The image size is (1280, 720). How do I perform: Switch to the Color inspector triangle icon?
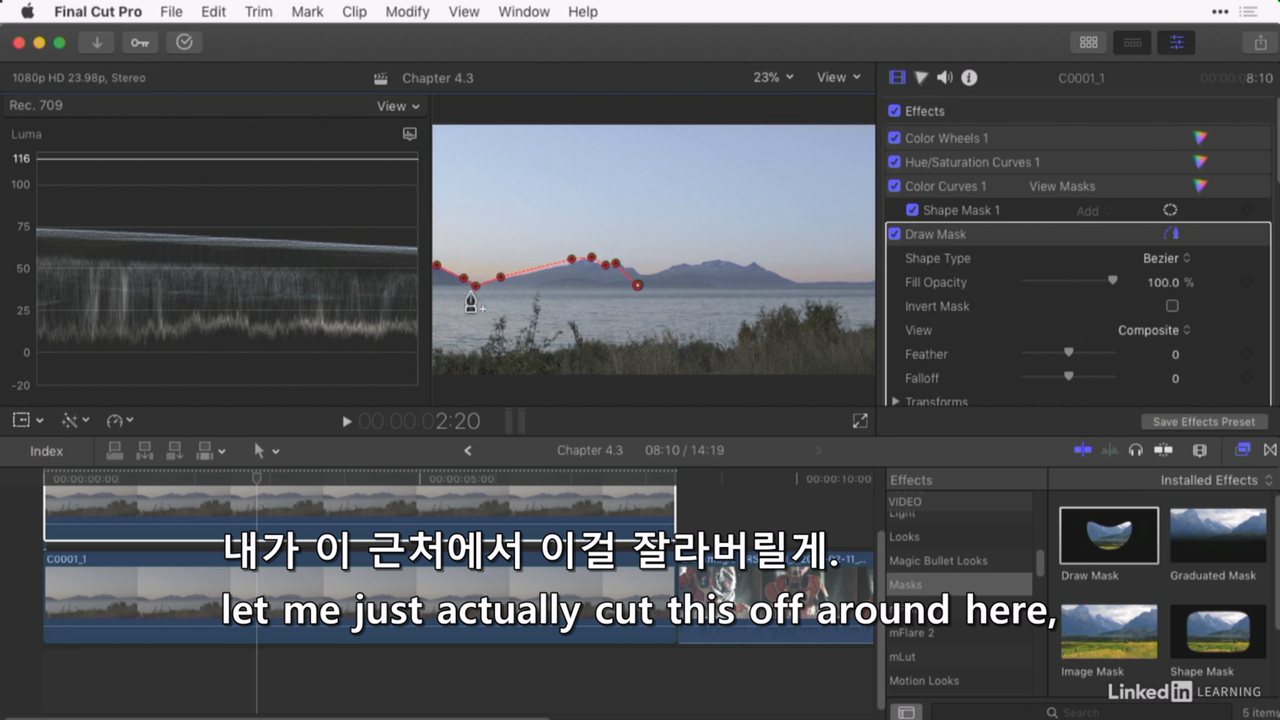[921, 78]
